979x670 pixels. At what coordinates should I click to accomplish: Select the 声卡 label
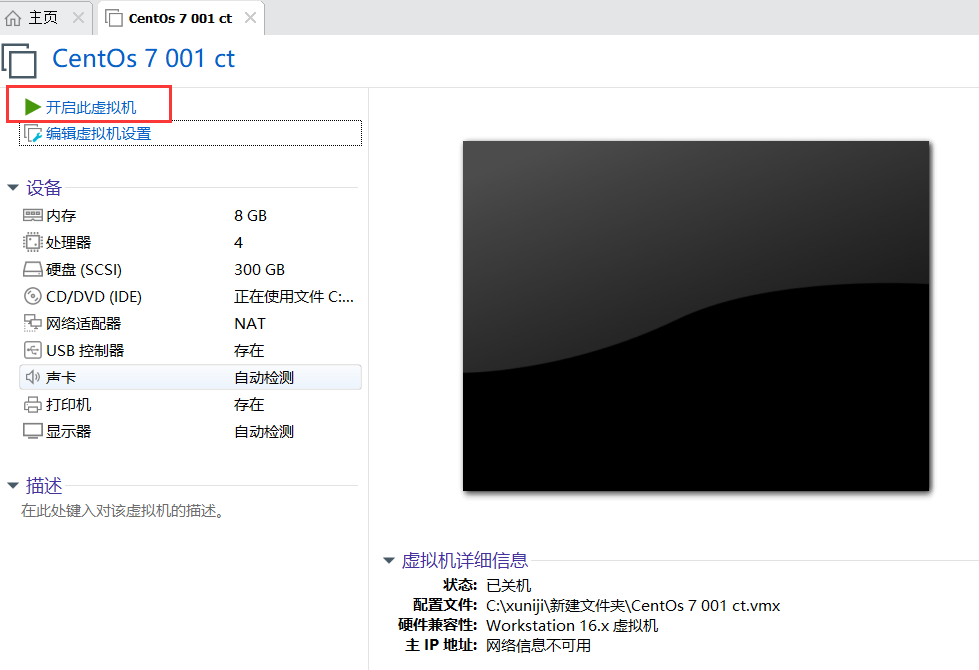click(x=61, y=377)
